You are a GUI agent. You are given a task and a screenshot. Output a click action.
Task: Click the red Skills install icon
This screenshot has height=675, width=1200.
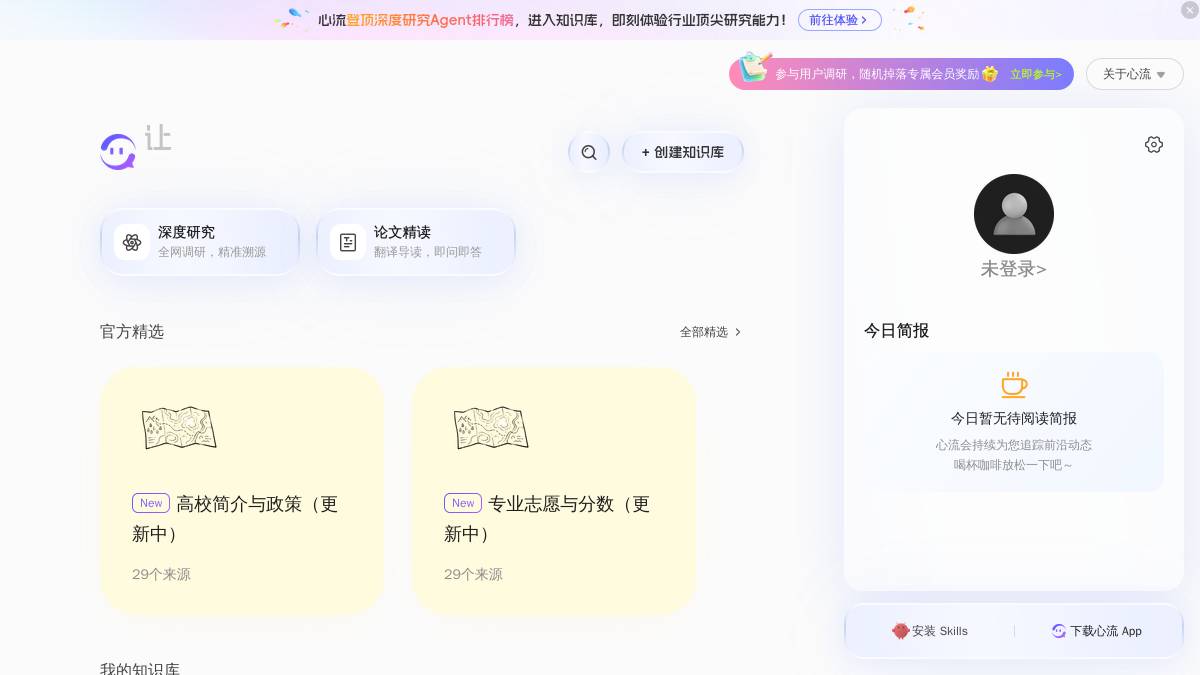(900, 631)
